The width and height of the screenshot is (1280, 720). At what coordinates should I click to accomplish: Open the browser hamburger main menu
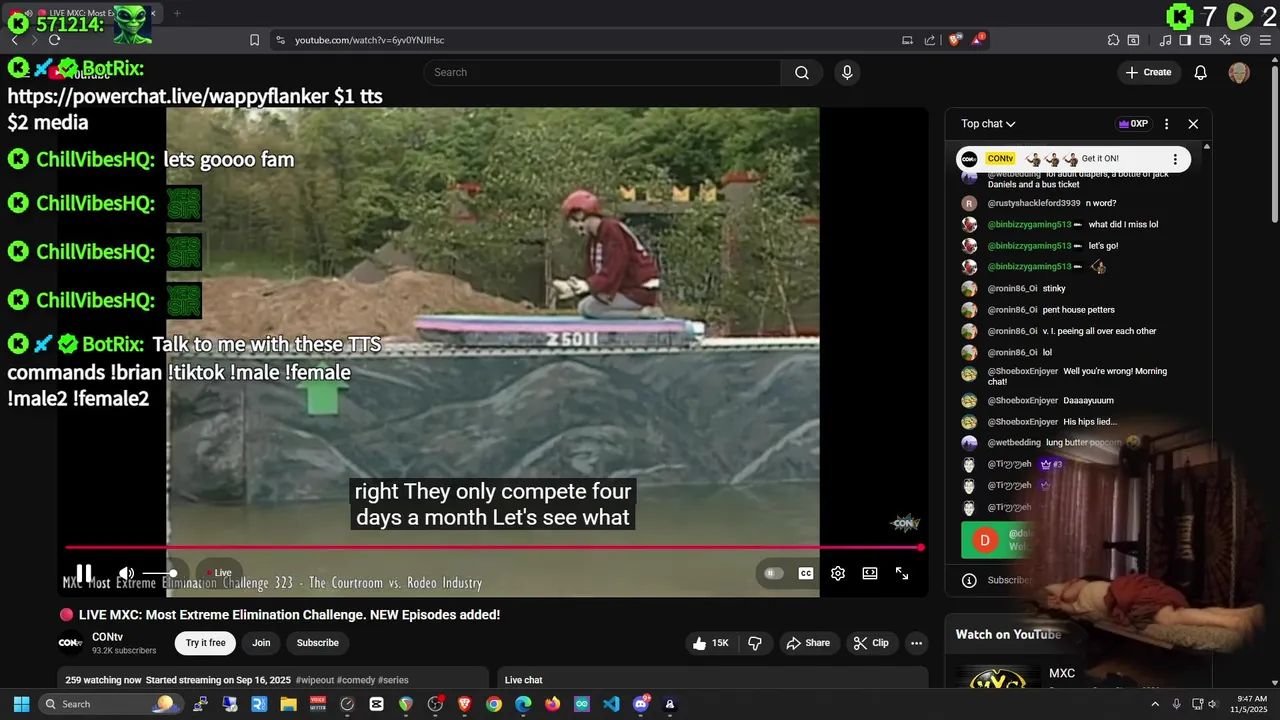[x=1264, y=40]
